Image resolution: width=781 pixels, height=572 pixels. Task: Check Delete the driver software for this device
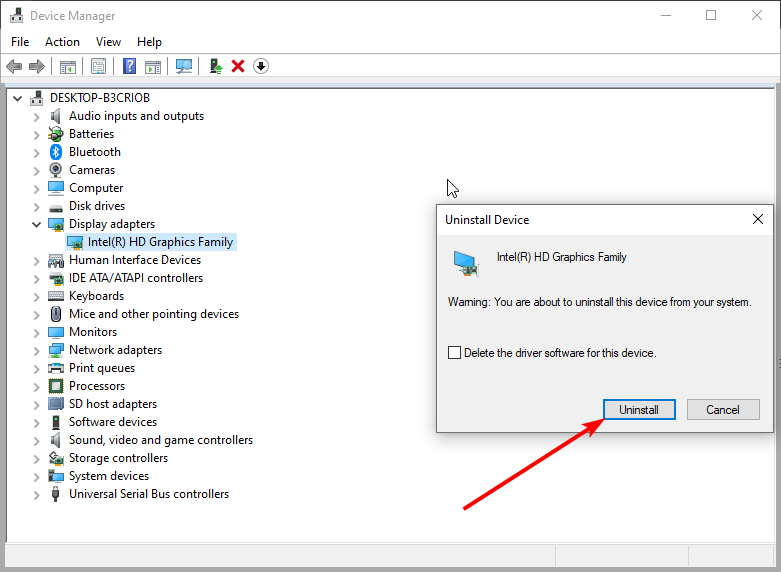tap(454, 353)
